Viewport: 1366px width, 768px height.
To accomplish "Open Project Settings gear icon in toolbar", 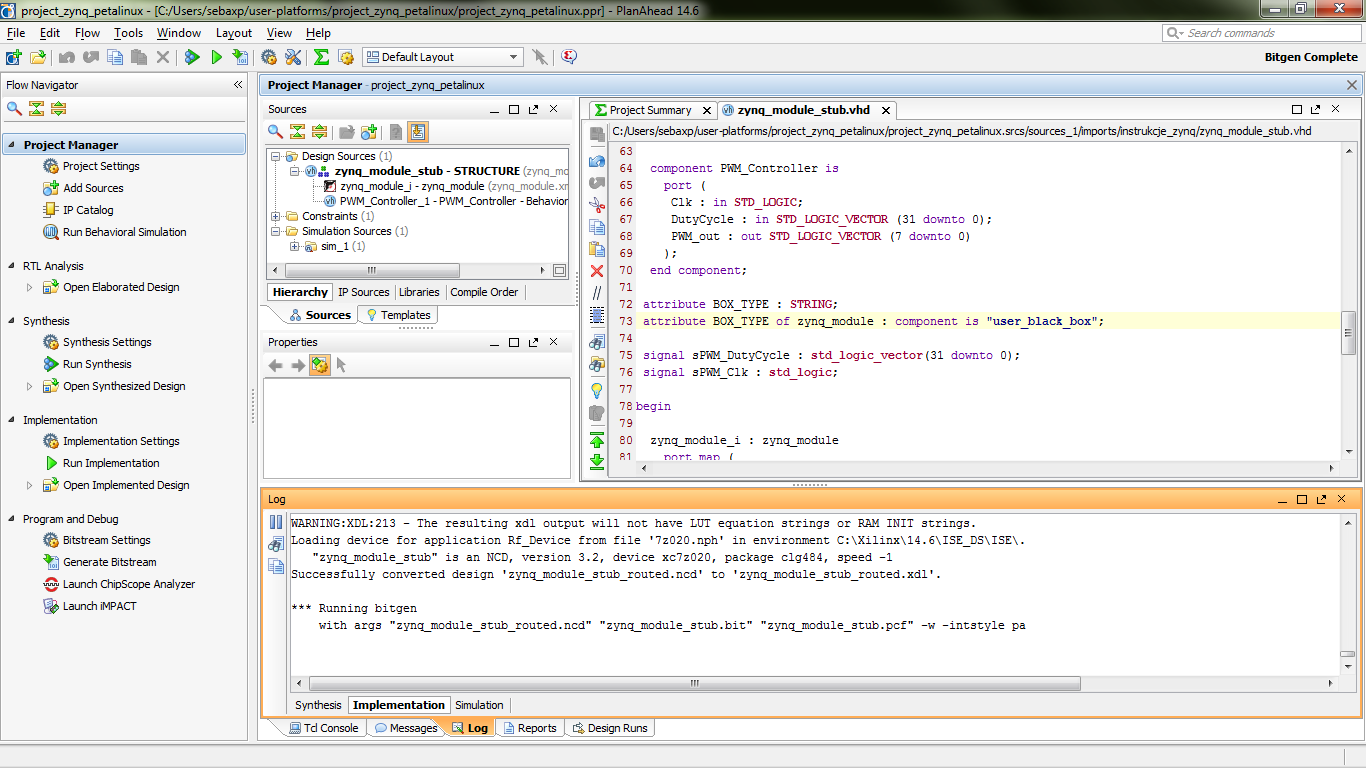I will coord(269,57).
